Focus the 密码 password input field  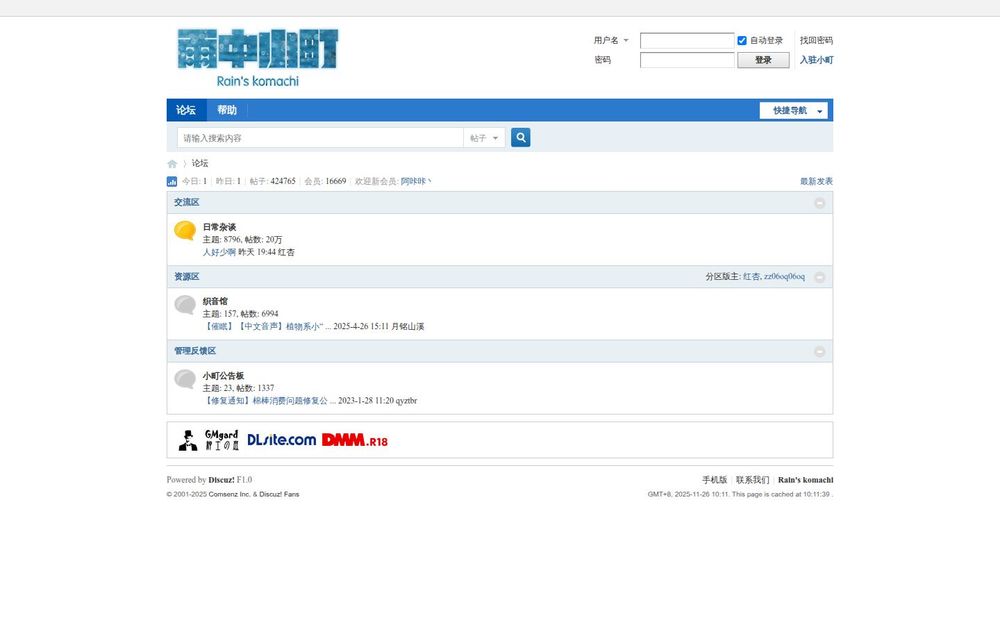687,60
